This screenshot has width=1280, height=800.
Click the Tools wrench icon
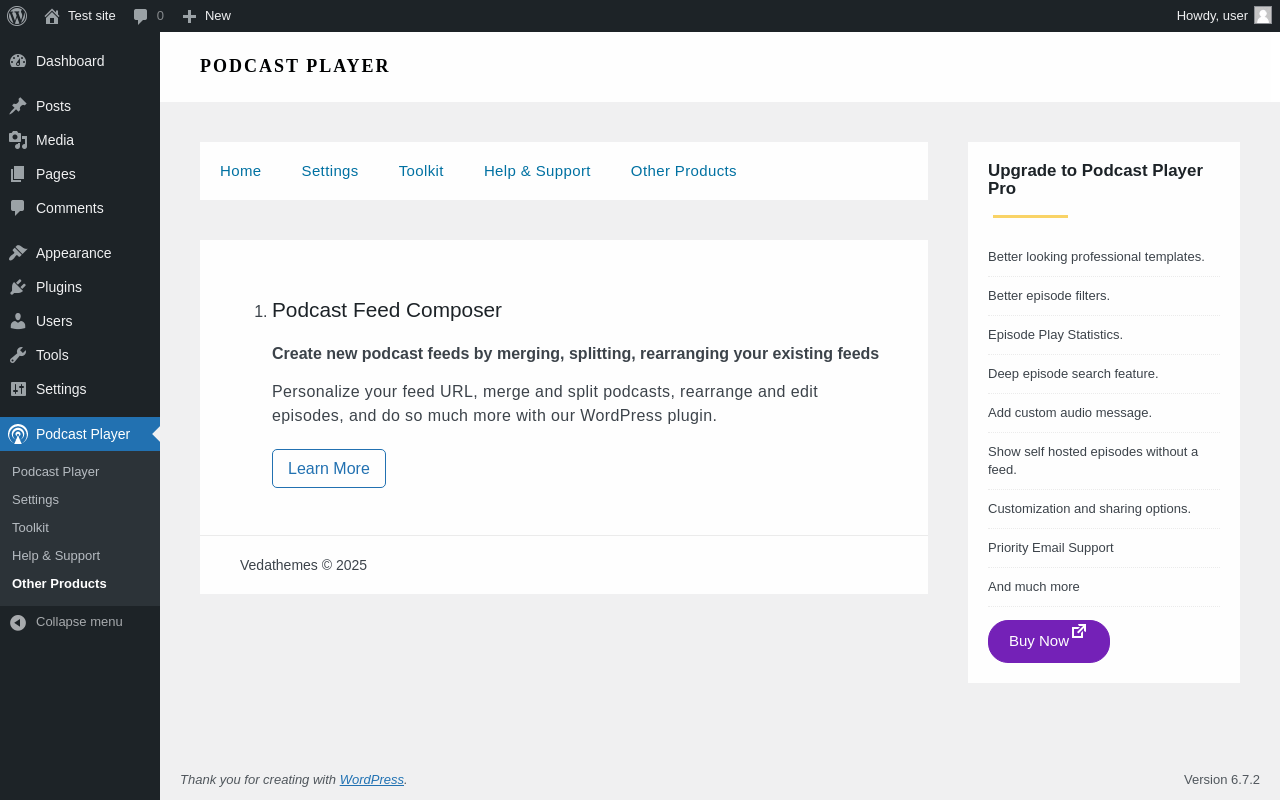point(18,355)
